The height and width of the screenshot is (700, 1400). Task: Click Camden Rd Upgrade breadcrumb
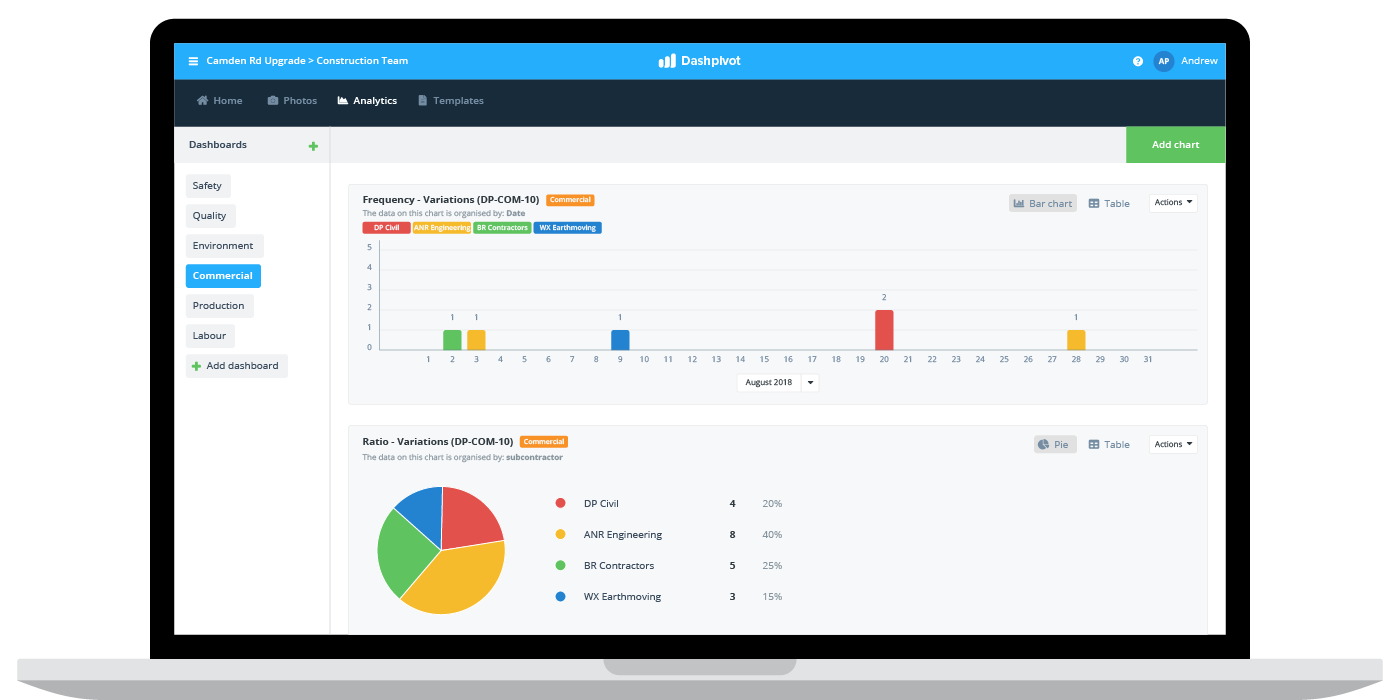[x=255, y=61]
